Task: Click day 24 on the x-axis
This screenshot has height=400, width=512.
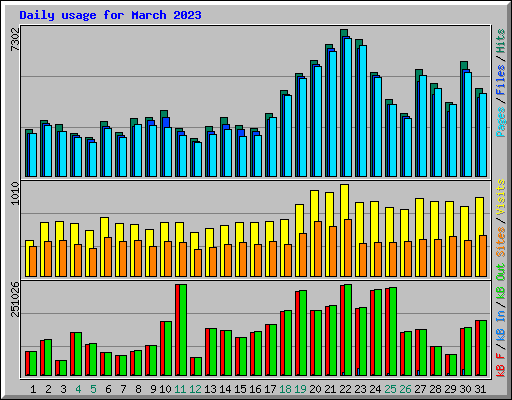Action: pyautogui.click(x=375, y=389)
